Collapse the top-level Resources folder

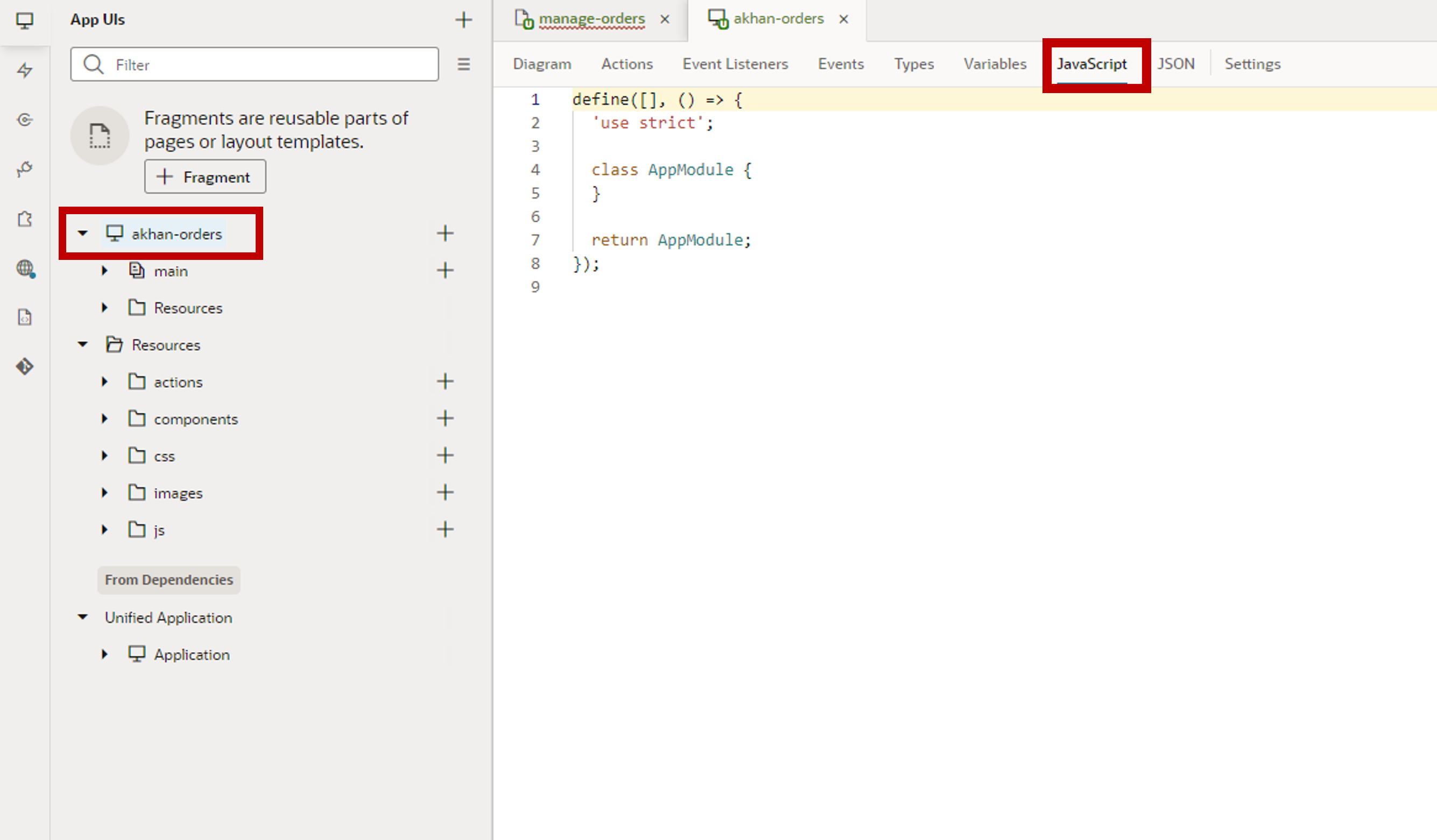[x=83, y=344]
